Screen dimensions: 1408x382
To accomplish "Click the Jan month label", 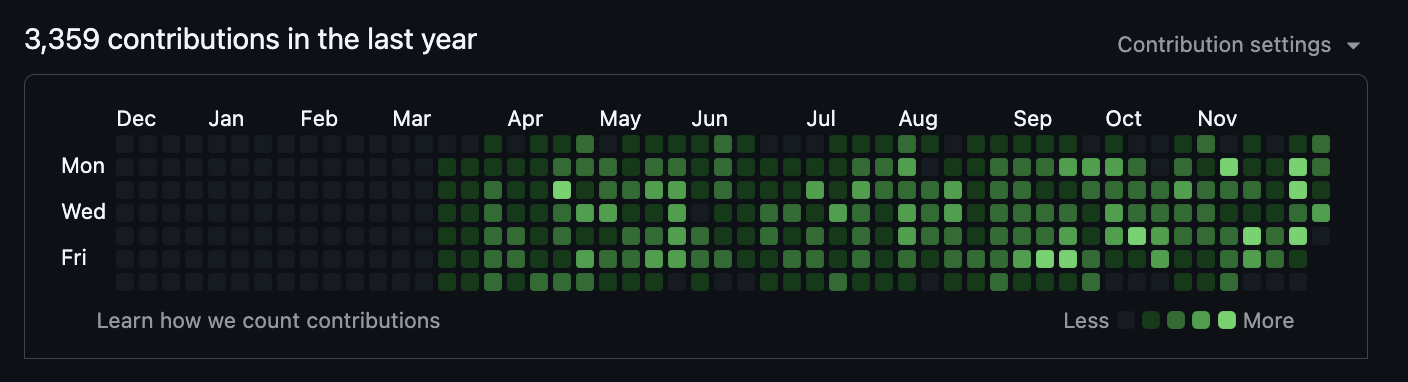I will (x=226, y=119).
